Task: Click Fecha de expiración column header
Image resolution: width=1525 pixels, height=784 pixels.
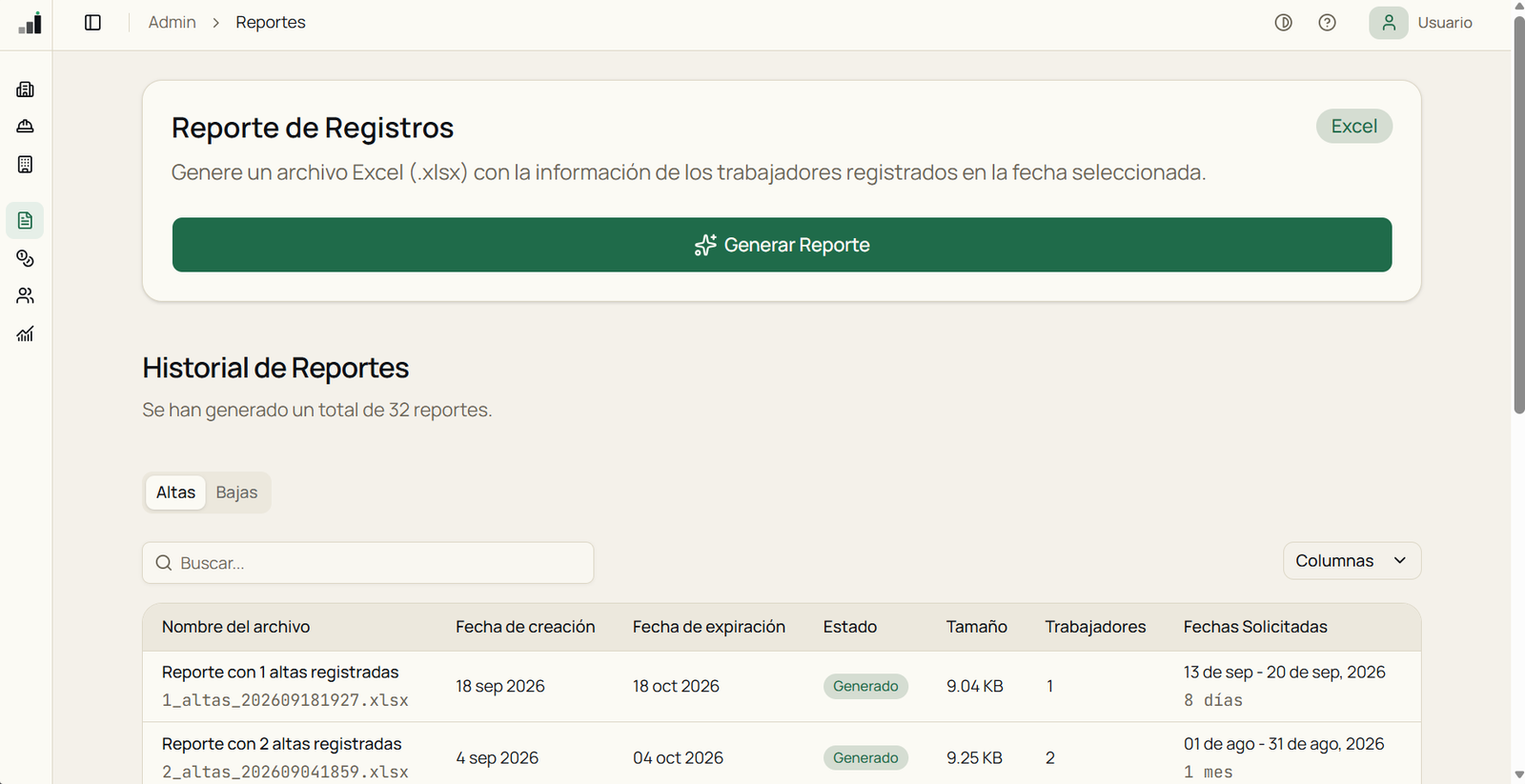Action: coord(709,627)
